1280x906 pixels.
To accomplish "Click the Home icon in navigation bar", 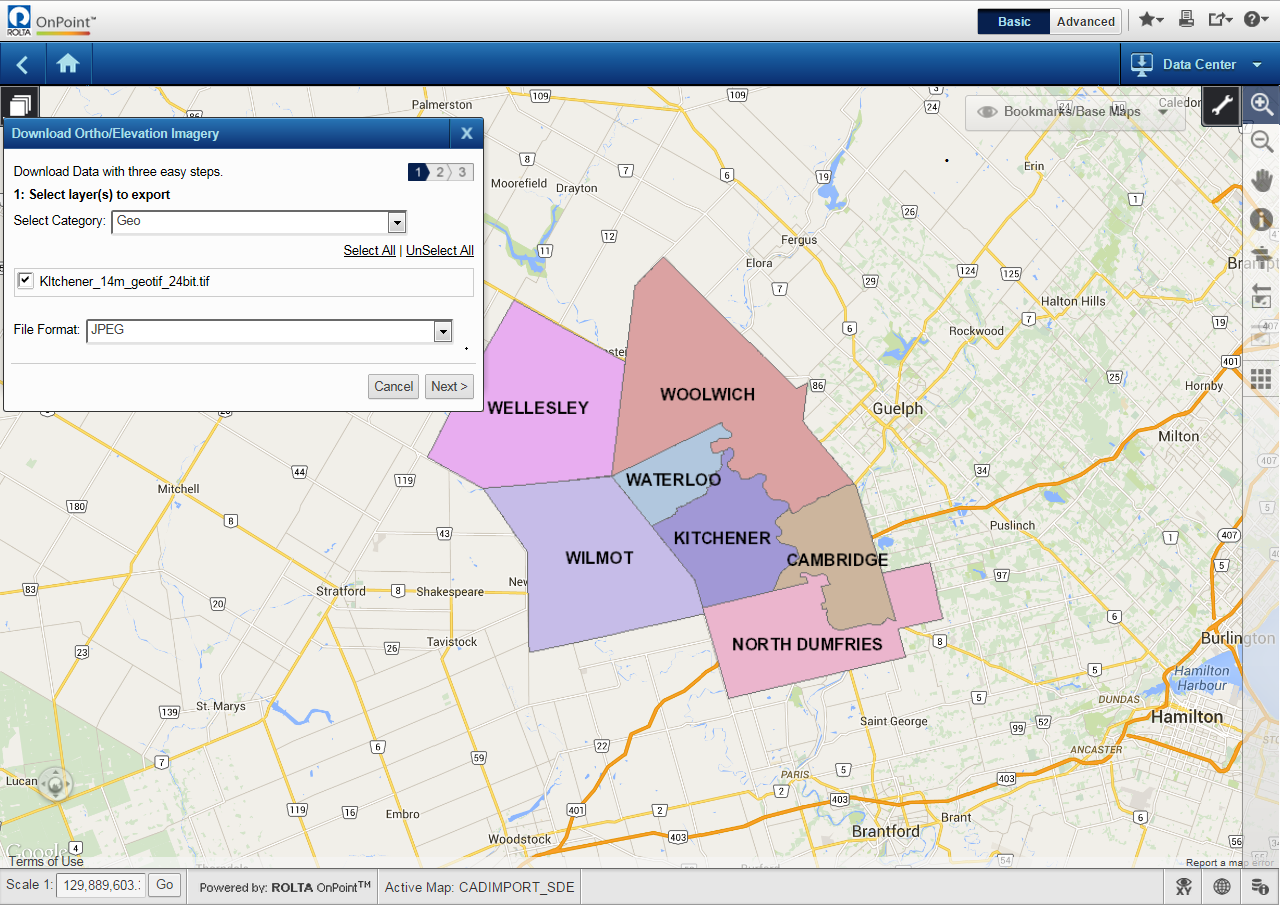I will point(68,64).
